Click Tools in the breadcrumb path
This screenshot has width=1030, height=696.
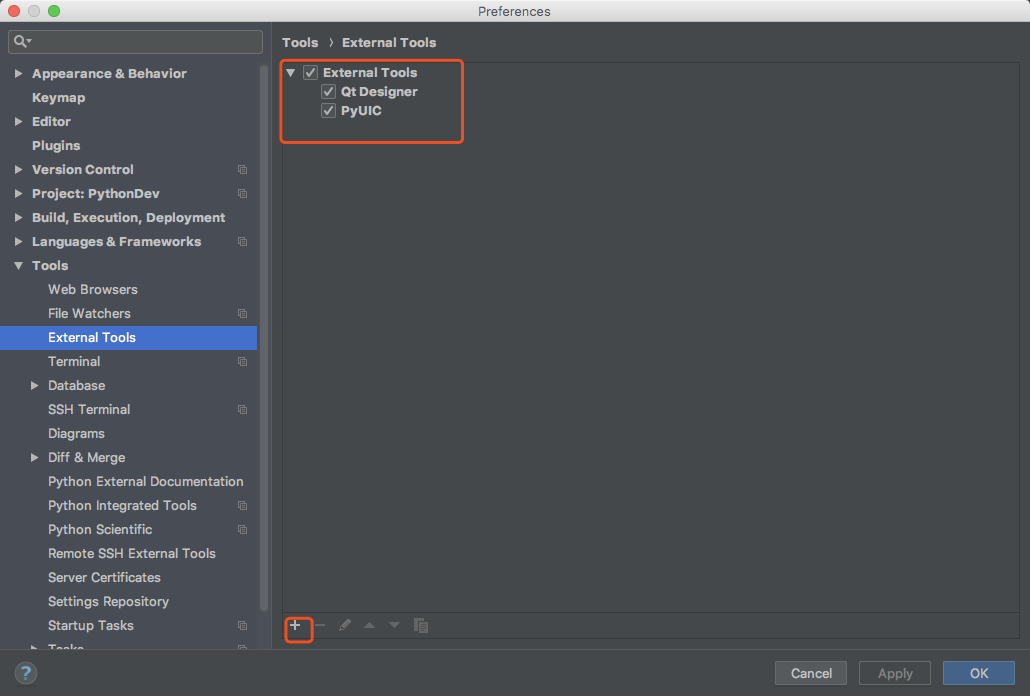300,42
